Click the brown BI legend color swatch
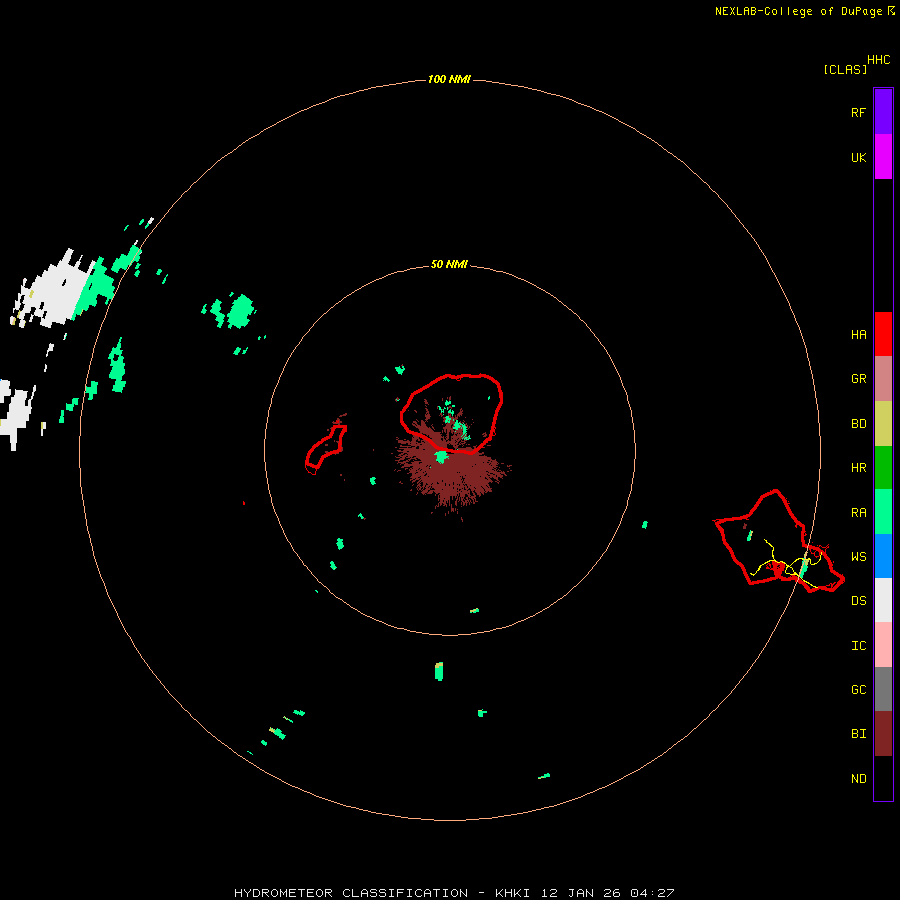 883,734
